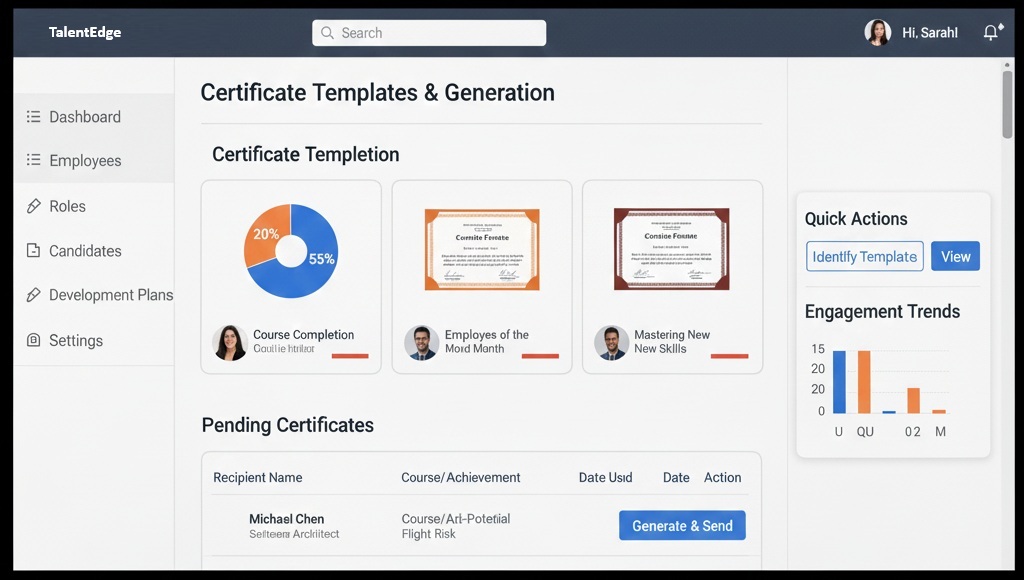Go to Development Plans section

click(x=110, y=295)
